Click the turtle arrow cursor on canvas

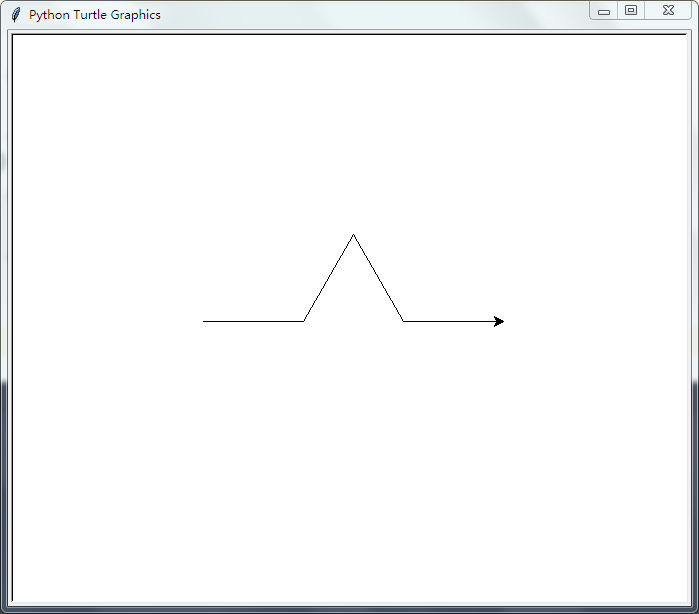point(499,321)
